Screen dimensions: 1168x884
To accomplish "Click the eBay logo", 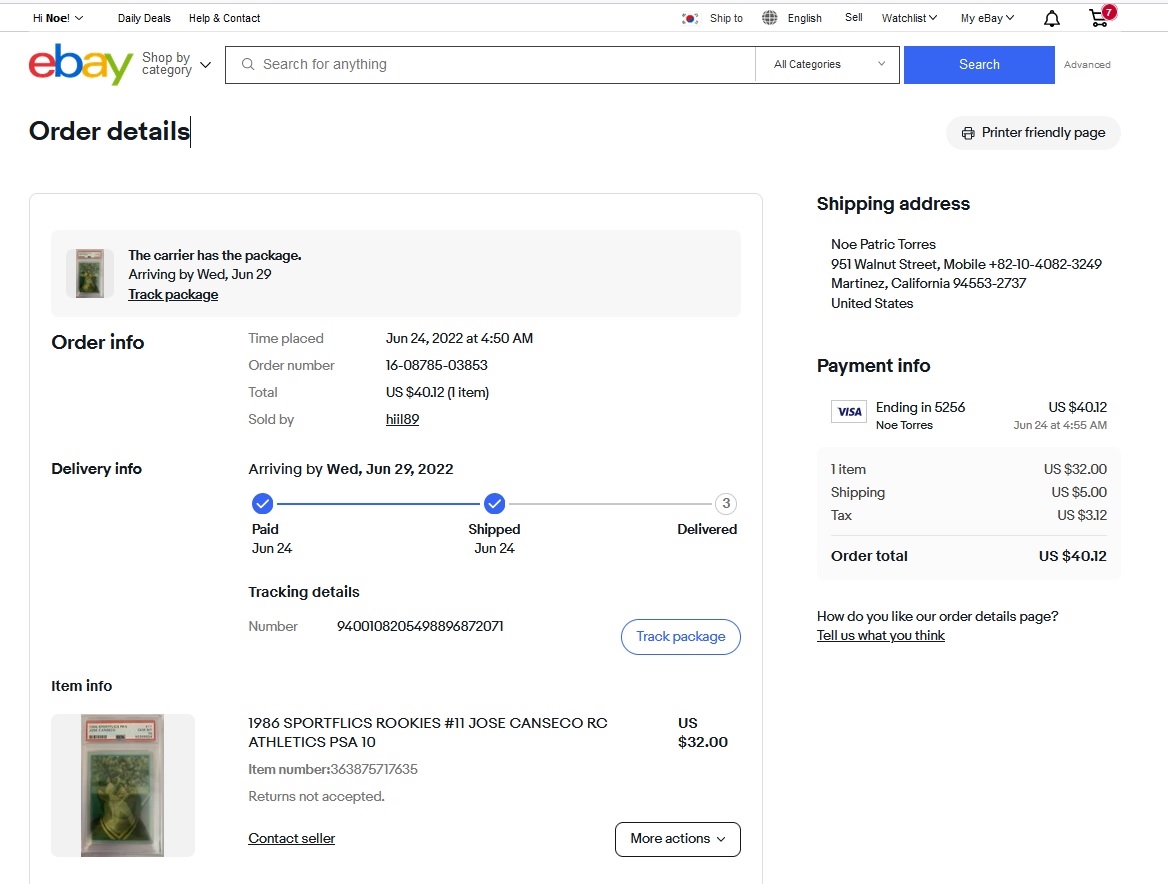I will tap(80, 64).
